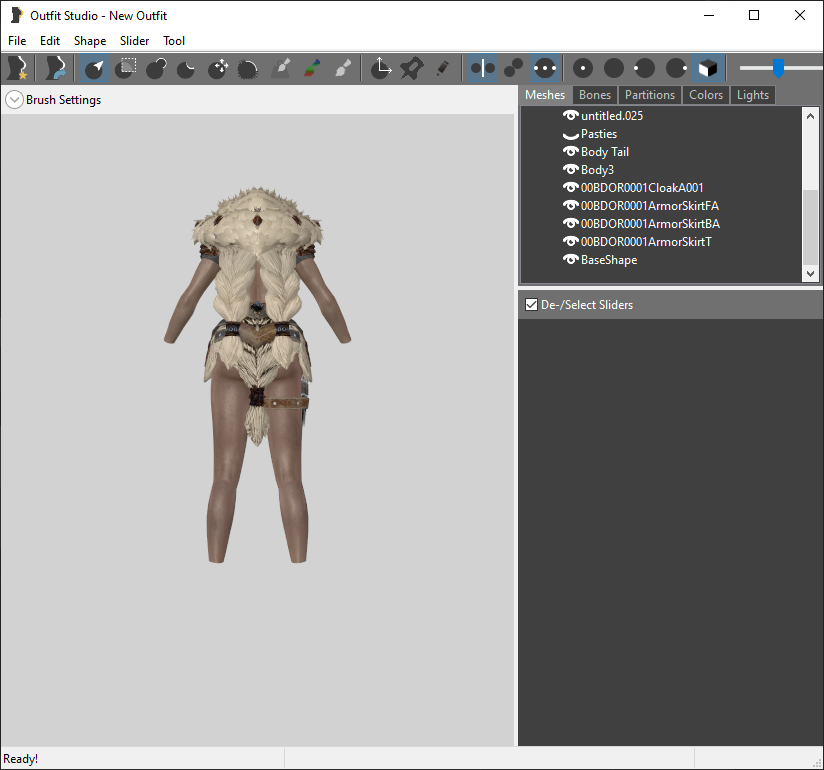This screenshot has height=770, width=824.
Task: Choose the large solid brush preset
Action: tap(614, 68)
